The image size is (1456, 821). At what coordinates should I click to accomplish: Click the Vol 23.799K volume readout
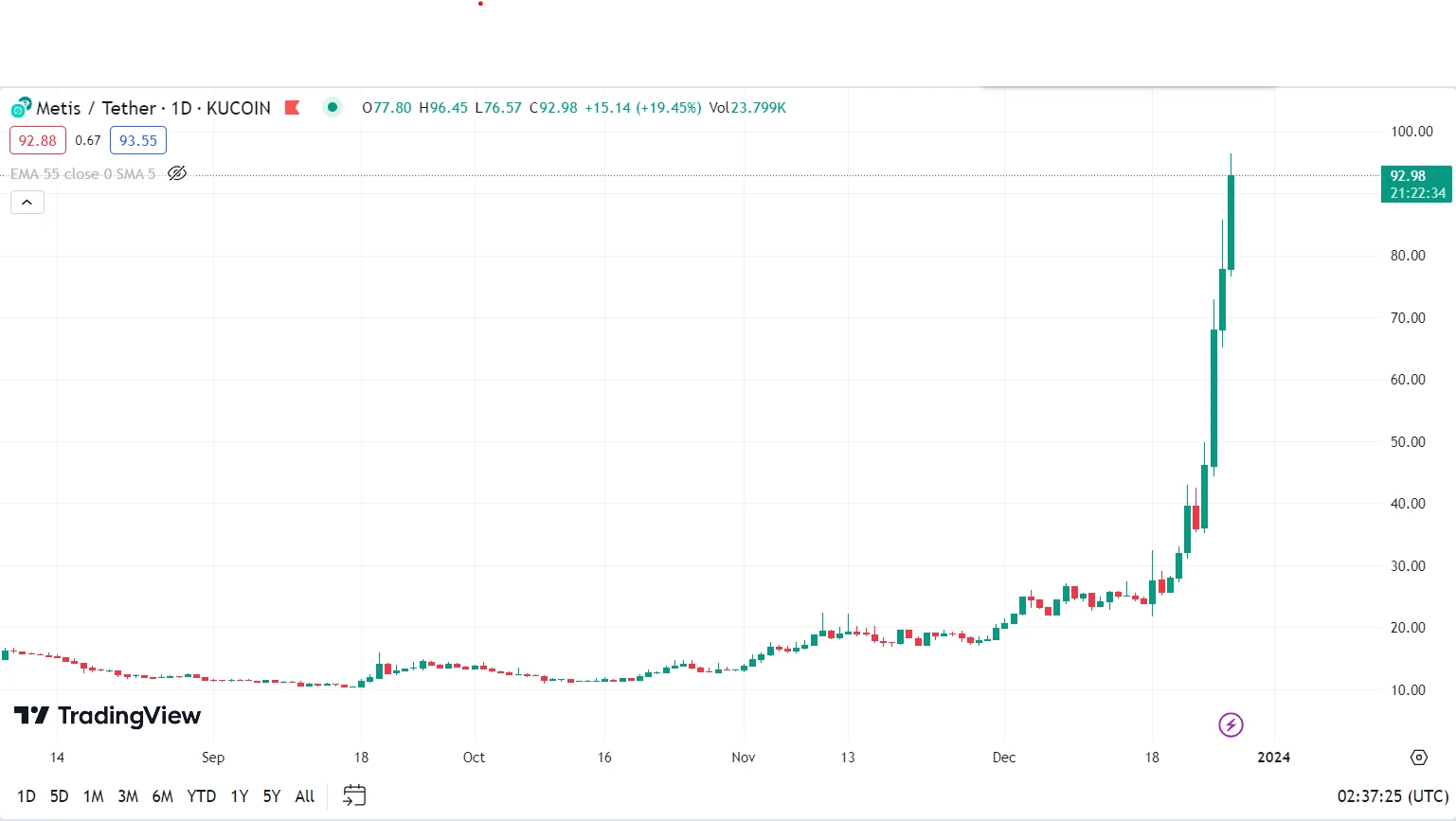pos(747,108)
